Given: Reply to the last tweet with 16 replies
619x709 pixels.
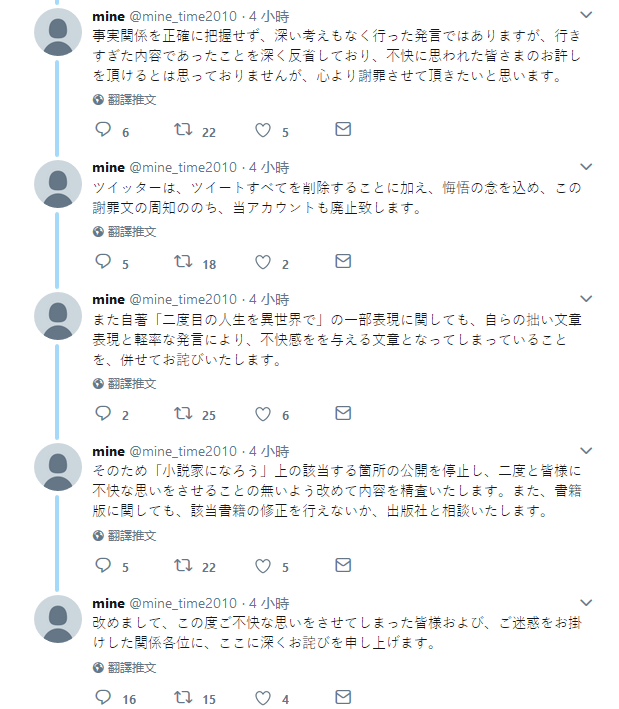Looking at the screenshot, I should (103, 697).
